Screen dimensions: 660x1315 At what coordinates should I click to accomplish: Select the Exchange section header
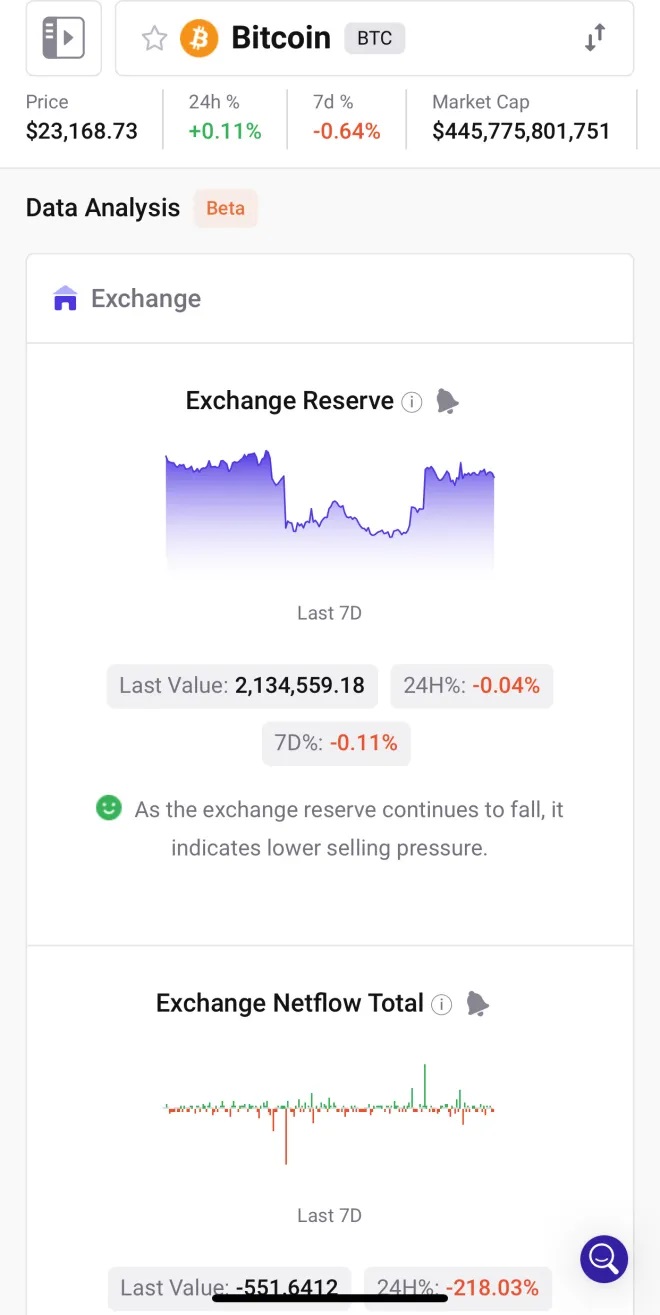(x=146, y=298)
